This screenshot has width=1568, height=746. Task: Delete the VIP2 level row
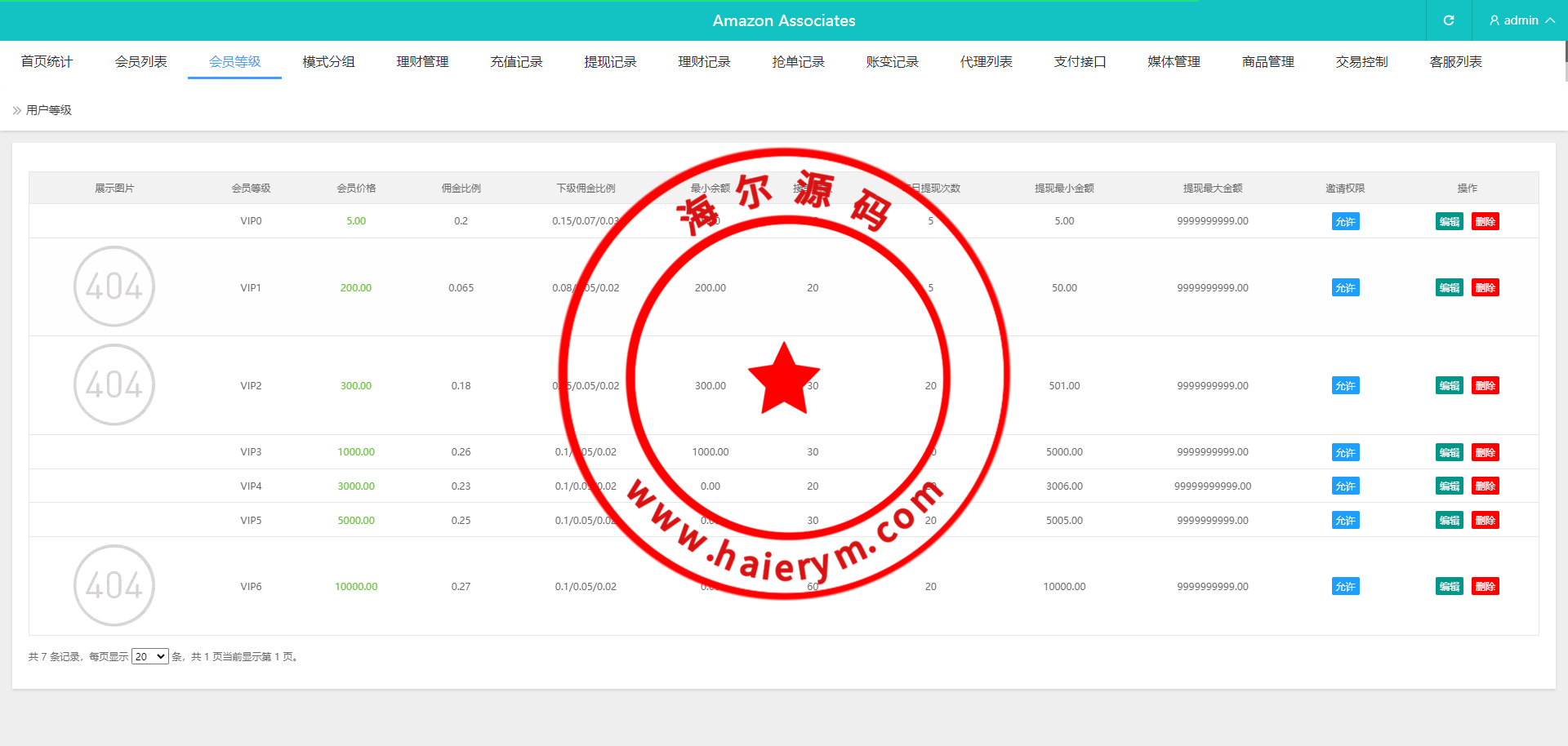coord(1486,385)
